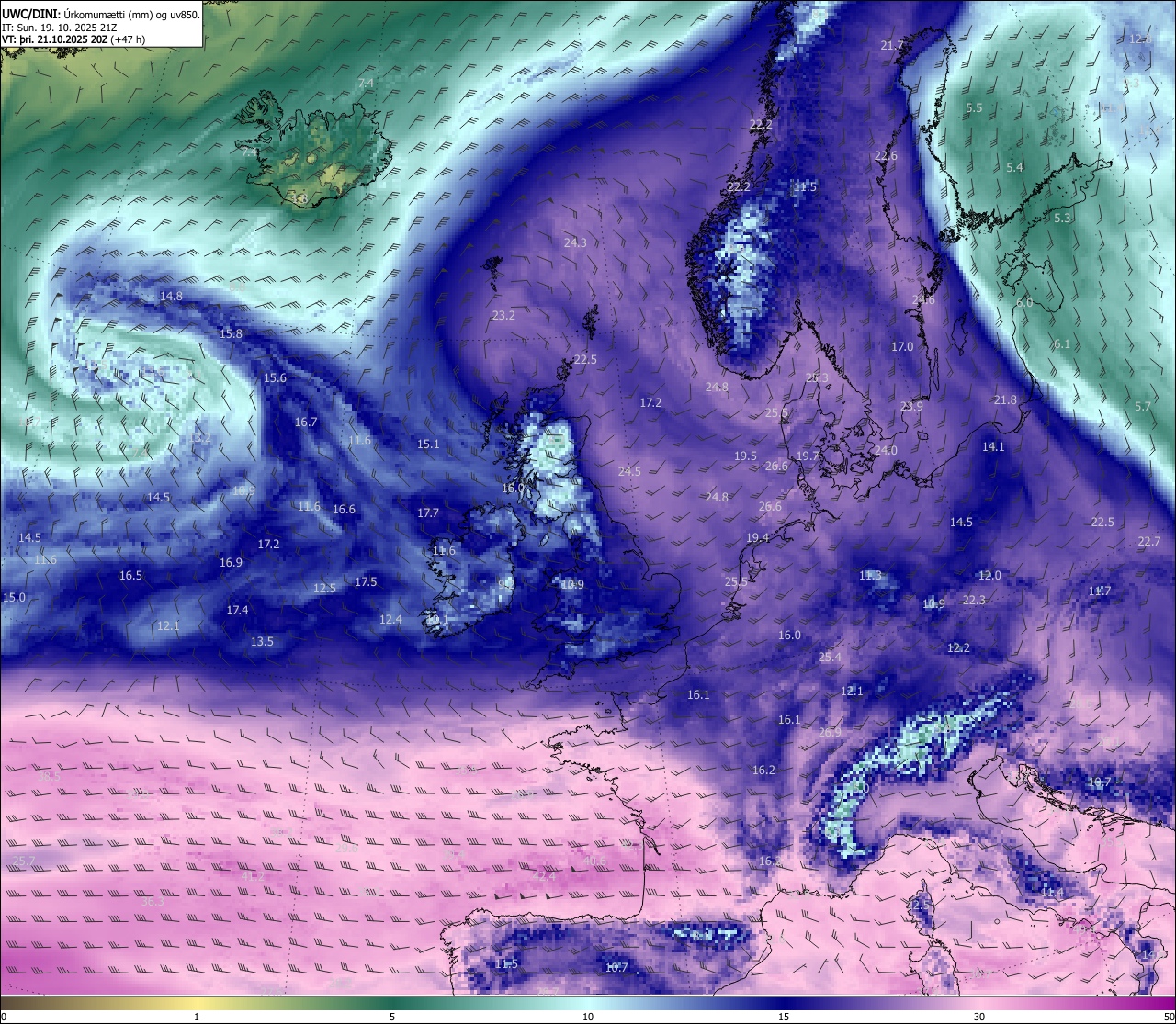Select the map value 15.1

pos(428,444)
